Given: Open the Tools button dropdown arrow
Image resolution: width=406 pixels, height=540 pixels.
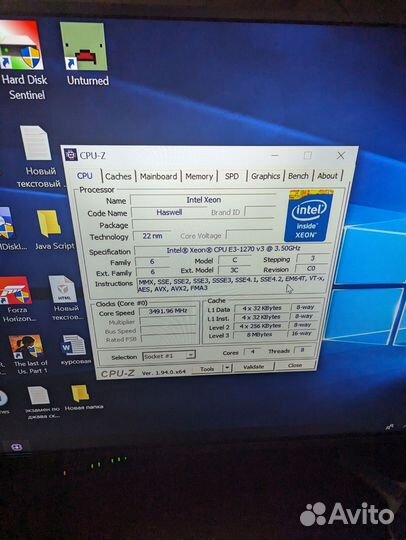Looking at the screenshot, I should click(227, 368).
